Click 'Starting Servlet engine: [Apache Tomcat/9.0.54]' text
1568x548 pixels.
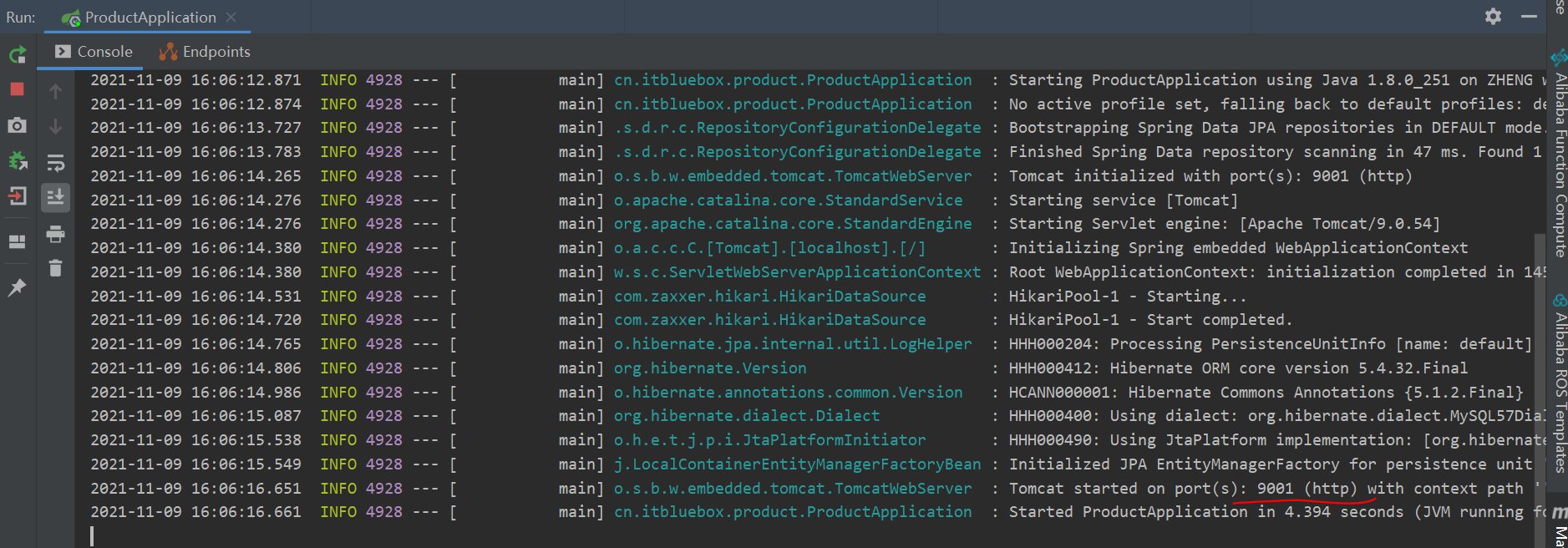[x=1224, y=224]
